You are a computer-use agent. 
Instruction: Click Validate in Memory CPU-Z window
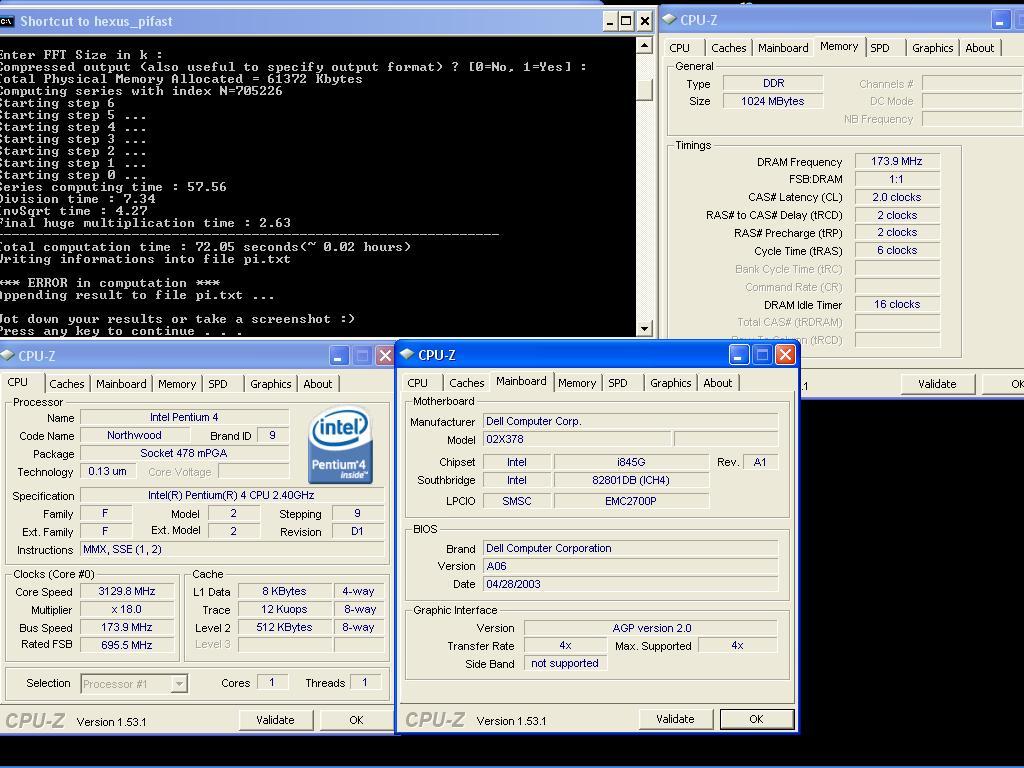coord(937,384)
